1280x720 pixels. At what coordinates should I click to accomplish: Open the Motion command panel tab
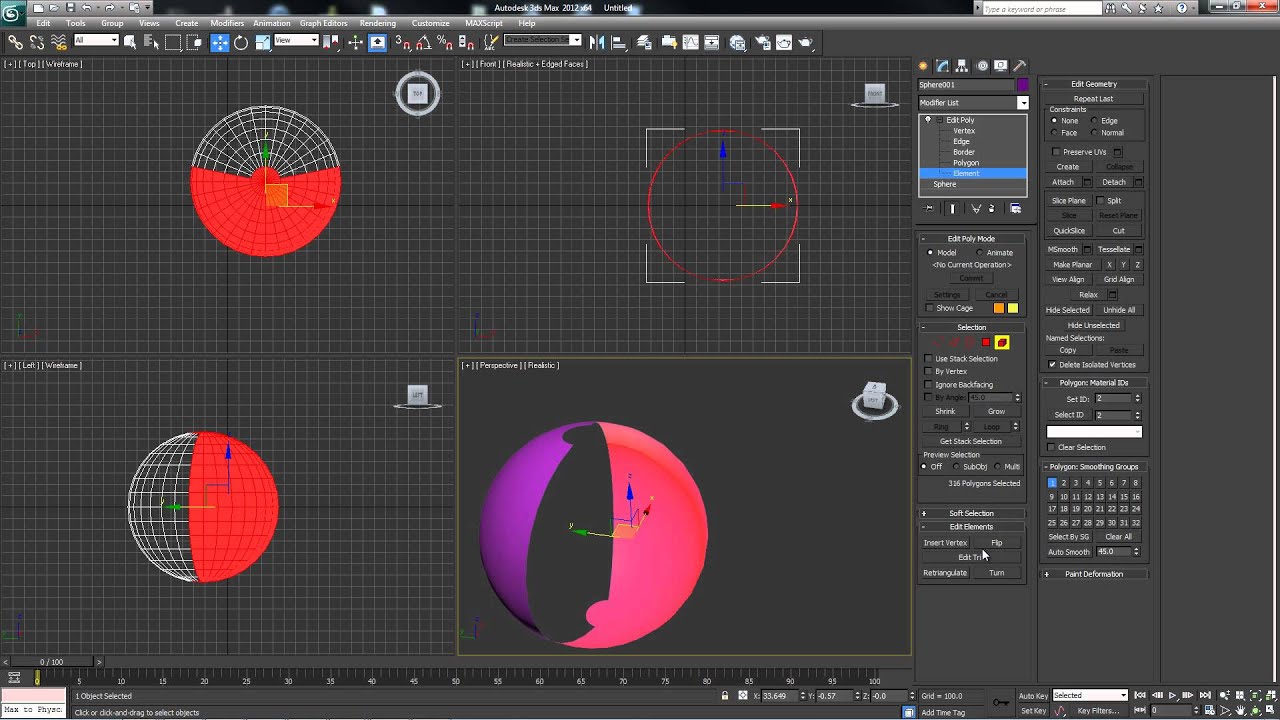coord(982,66)
